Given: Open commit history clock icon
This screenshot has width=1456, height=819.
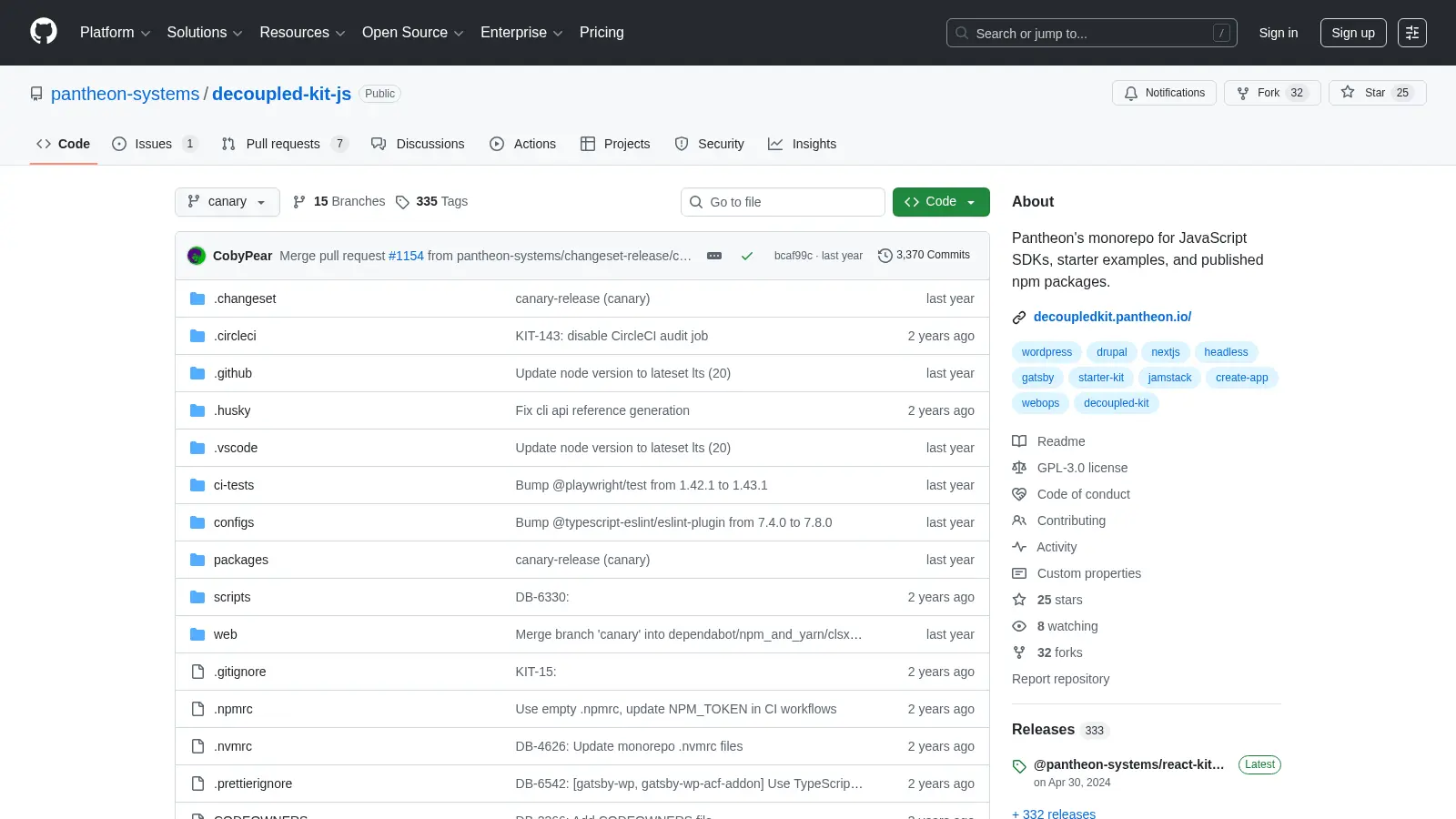Looking at the screenshot, I should [885, 256].
